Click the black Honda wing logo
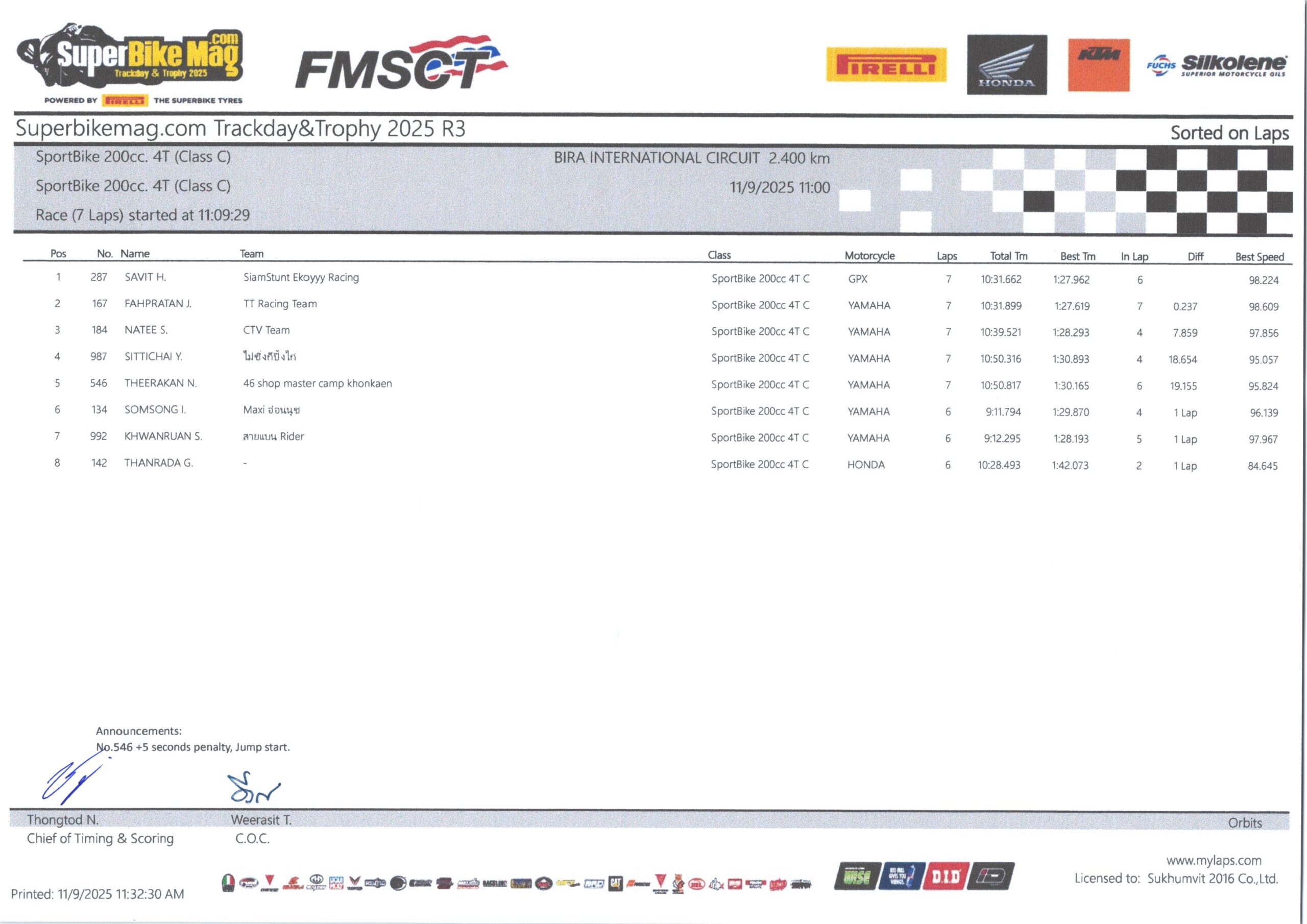 [x=1006, y=65]
